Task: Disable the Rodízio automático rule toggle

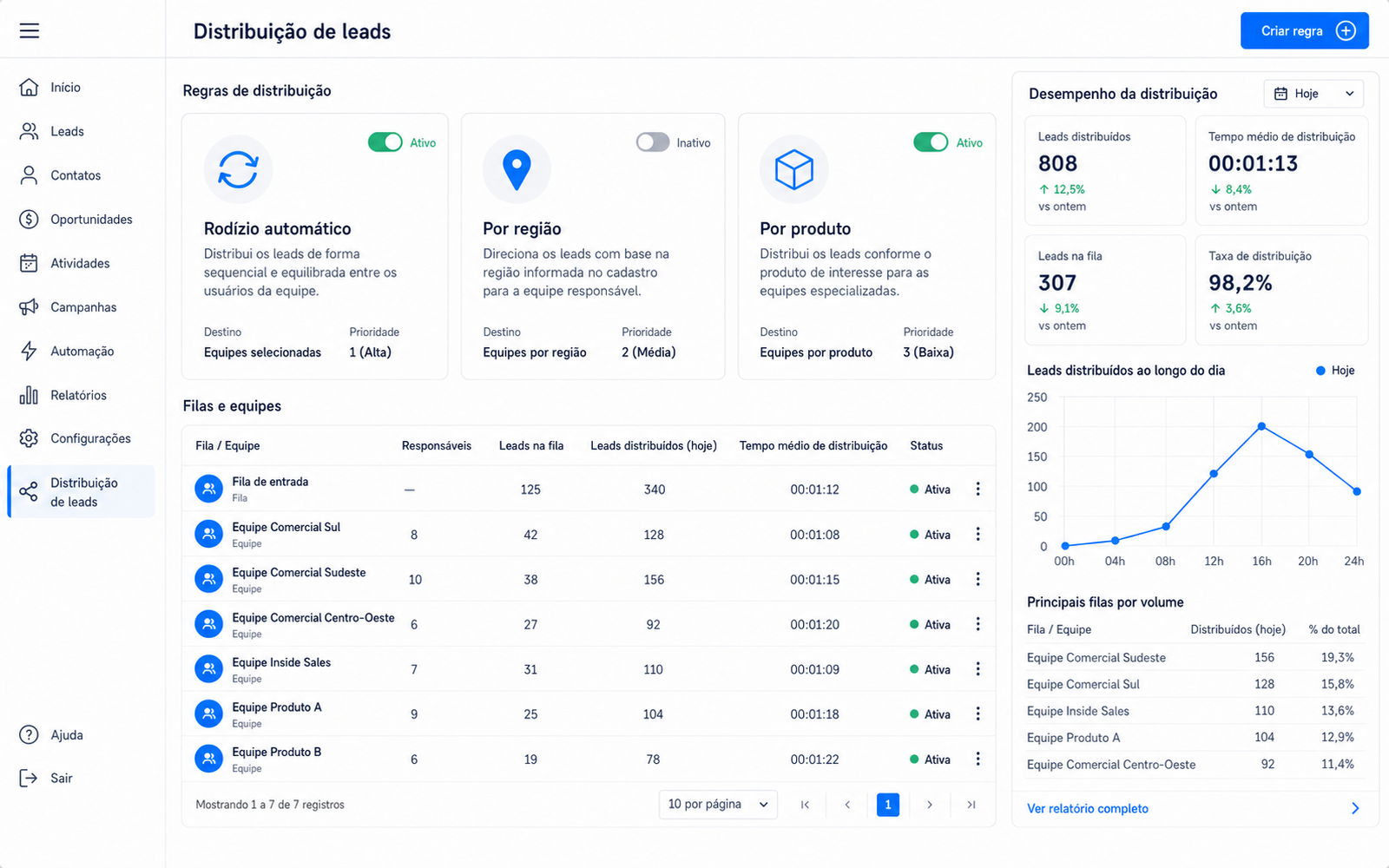Action: 385,142
